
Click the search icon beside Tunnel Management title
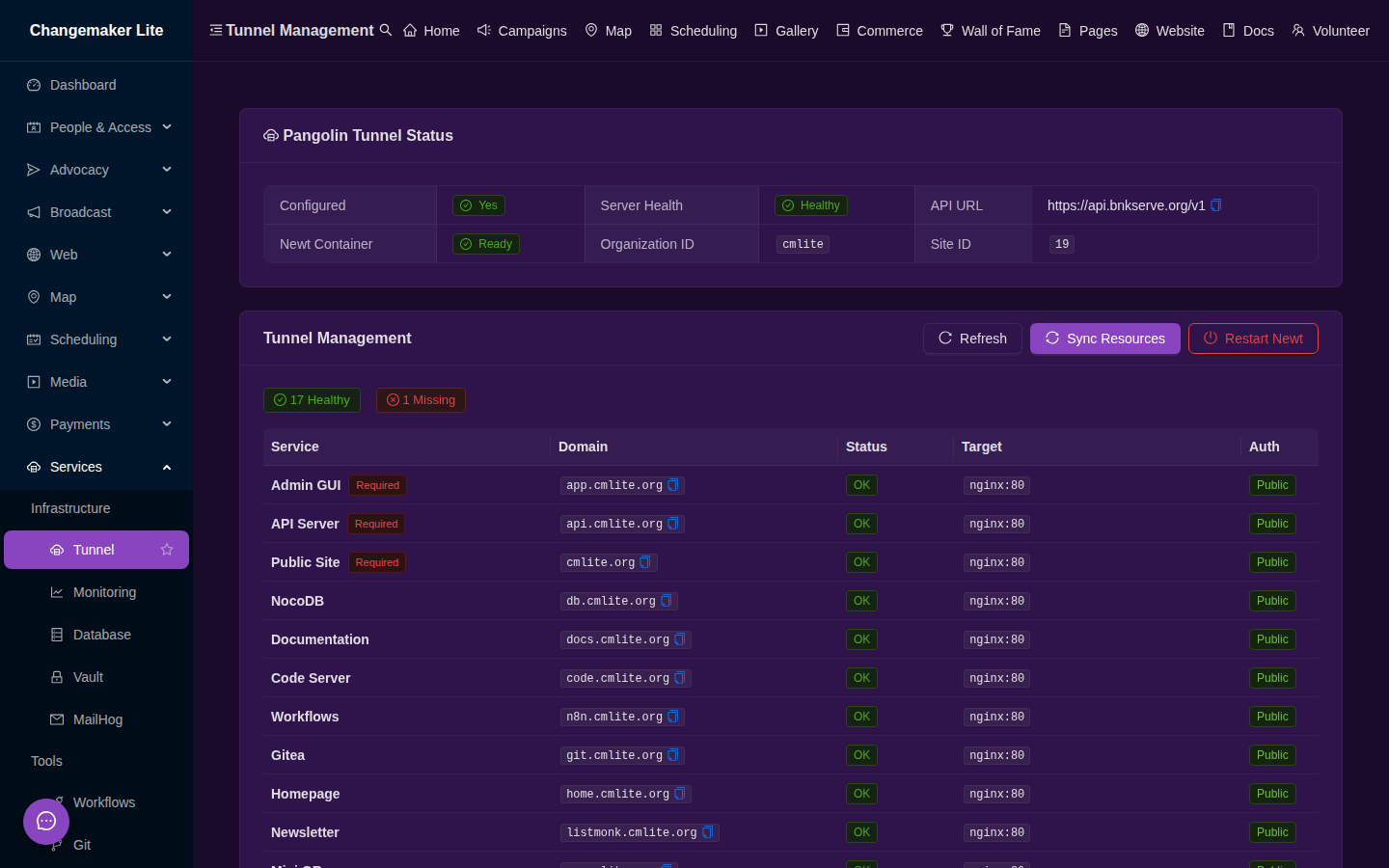[386, 30]
